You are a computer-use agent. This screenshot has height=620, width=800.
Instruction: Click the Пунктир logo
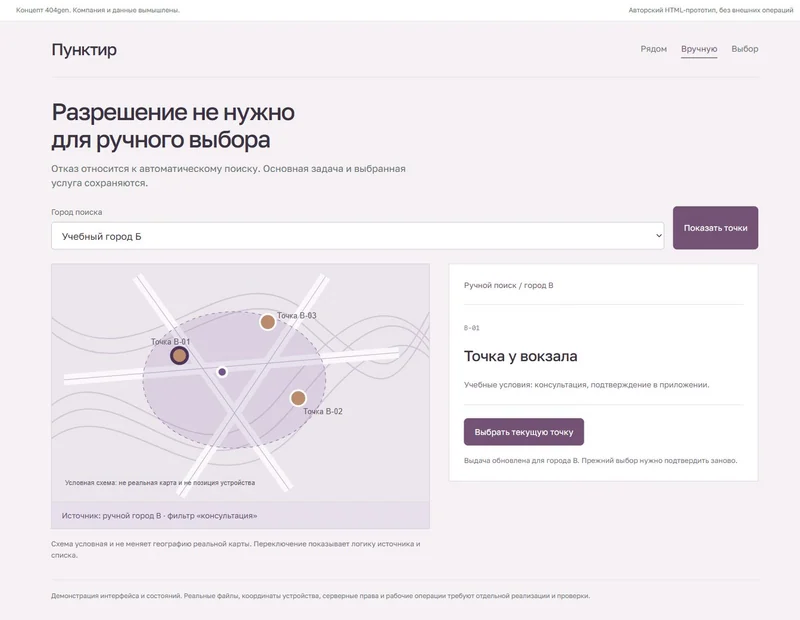[84, 49]
